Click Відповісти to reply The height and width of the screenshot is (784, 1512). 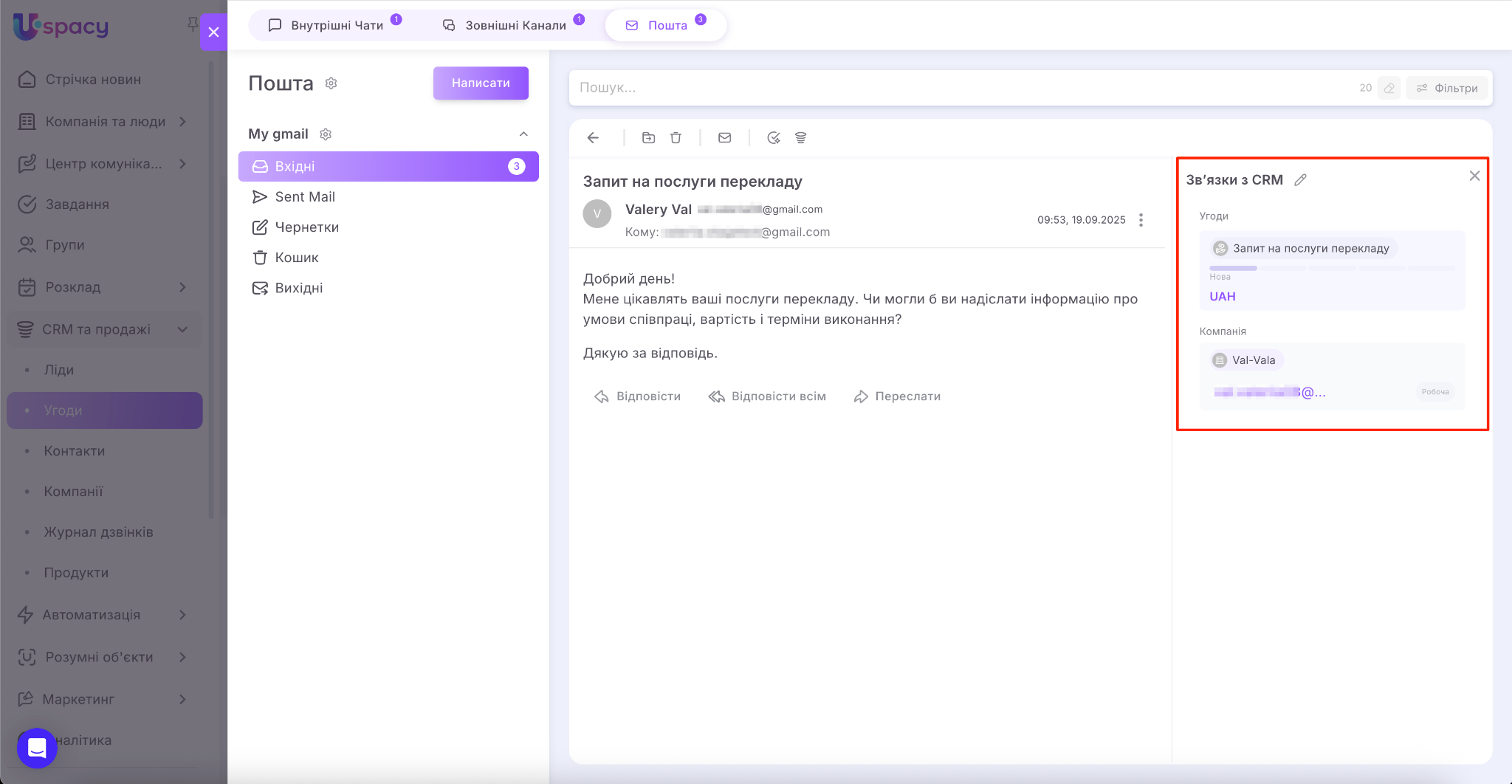point(638,396)
